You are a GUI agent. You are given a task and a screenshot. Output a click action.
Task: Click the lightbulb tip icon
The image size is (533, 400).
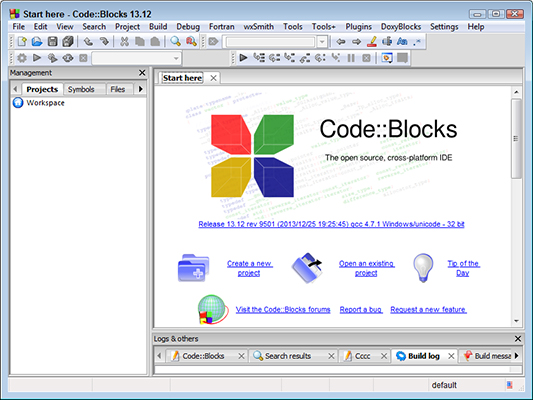pyautogui.click(x=423, y=268)
